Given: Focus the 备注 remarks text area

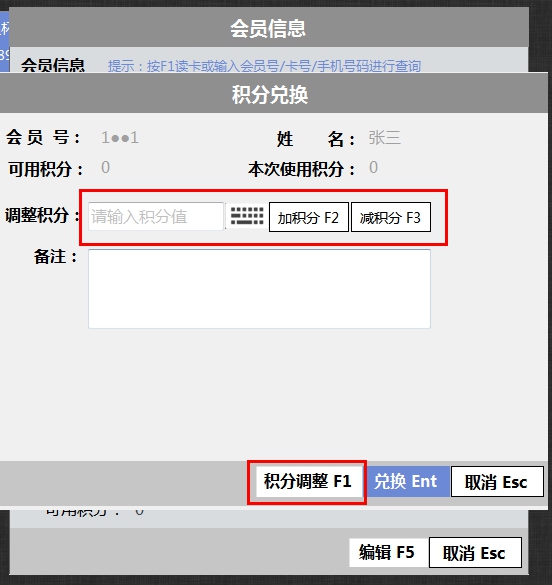Looking at the screenshot, I should tap(259, 289).
